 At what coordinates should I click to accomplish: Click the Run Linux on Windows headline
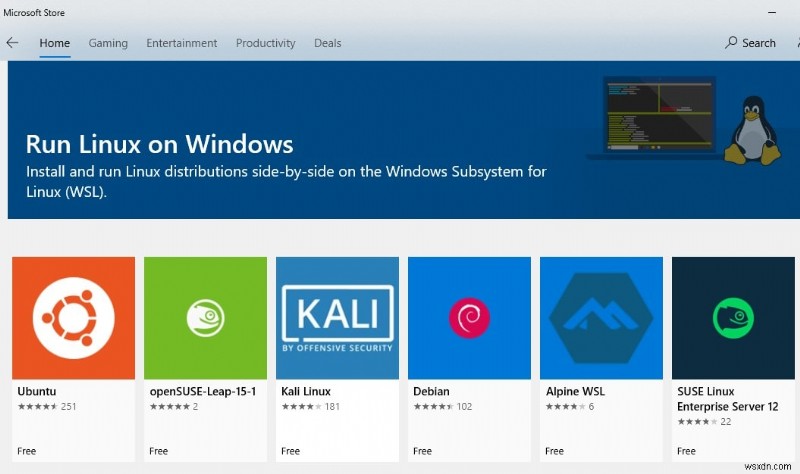tap(160, 144)
